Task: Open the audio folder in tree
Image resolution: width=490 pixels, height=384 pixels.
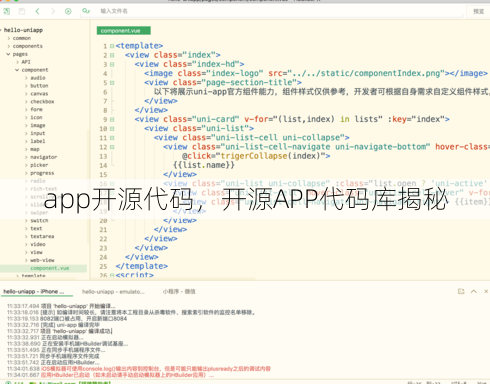Action: [x=38, y=78]
